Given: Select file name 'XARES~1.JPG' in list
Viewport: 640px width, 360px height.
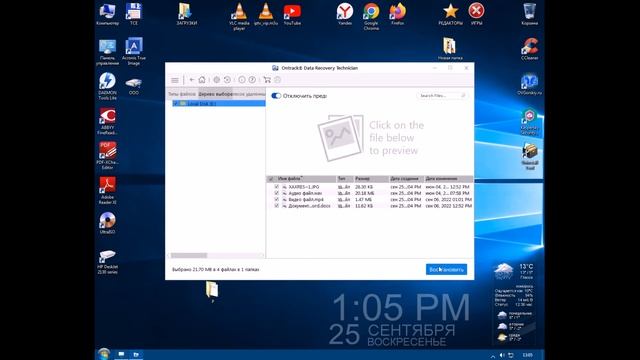Looking at the screenshot, I should point(304,187).
